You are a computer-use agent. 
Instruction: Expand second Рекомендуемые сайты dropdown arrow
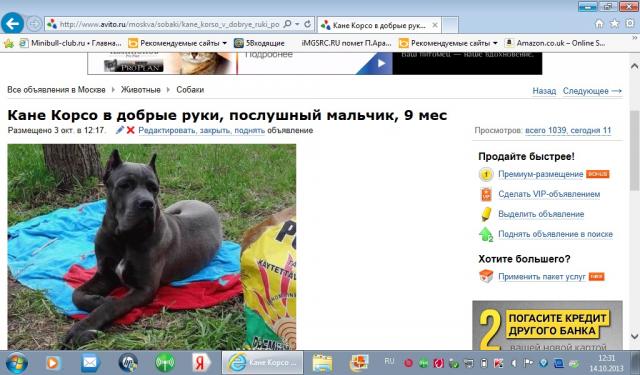coord(496,43)
